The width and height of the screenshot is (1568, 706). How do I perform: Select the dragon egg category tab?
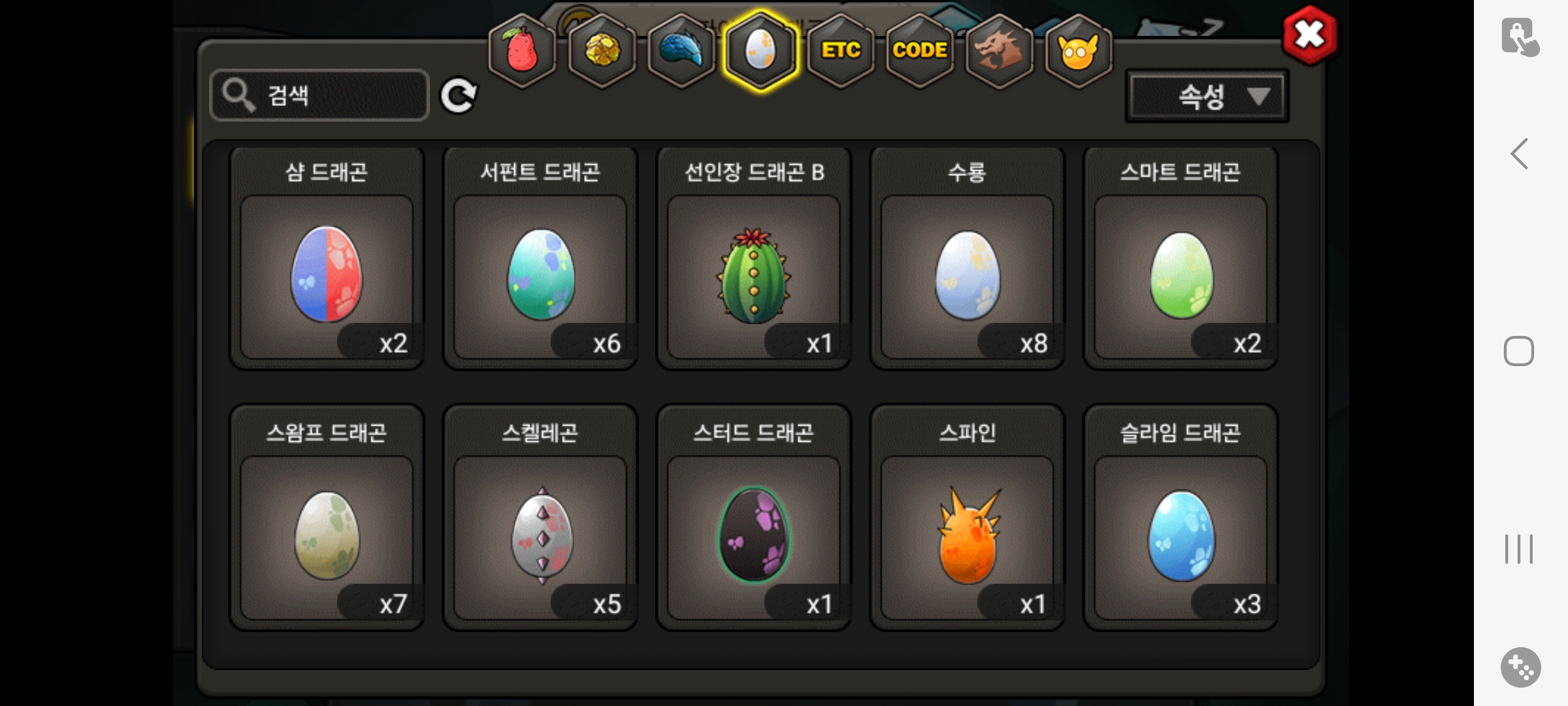coord(760,50)
